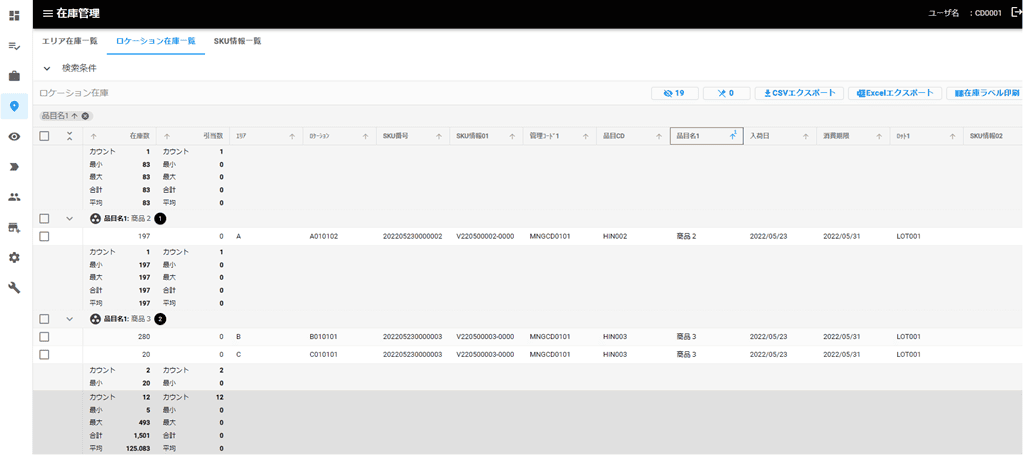
Task: Tick checkbox for the 商品 3 group row
Action: [44, 319]
